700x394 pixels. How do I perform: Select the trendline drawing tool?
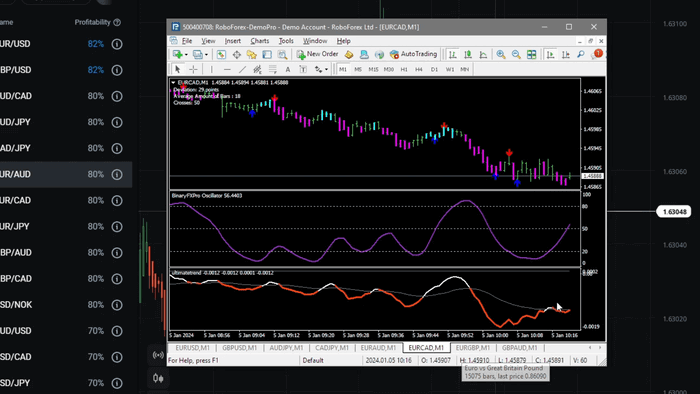pyautogui.click(x=242, y=69)
